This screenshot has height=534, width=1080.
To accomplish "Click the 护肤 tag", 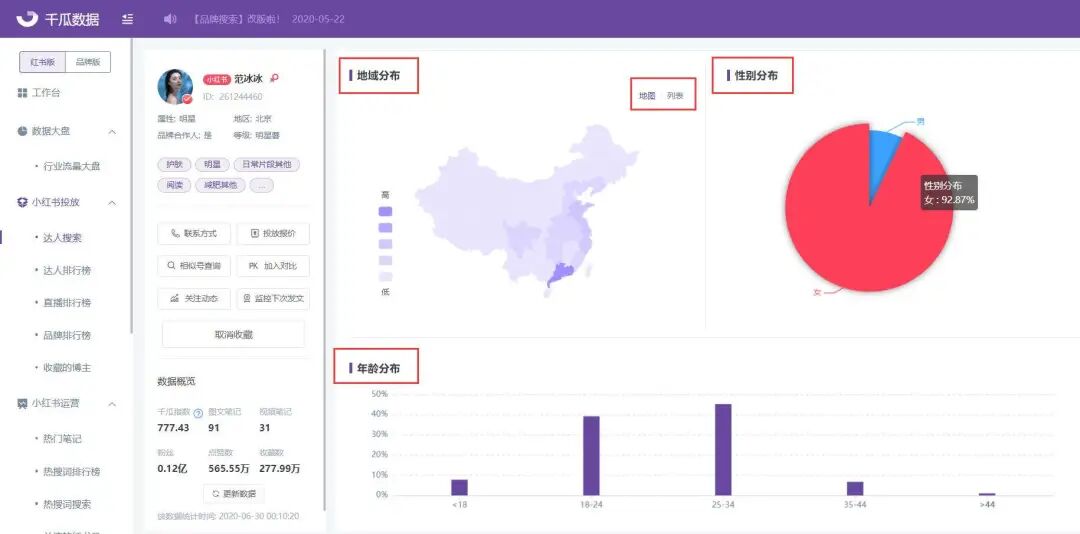I will 174,165.
